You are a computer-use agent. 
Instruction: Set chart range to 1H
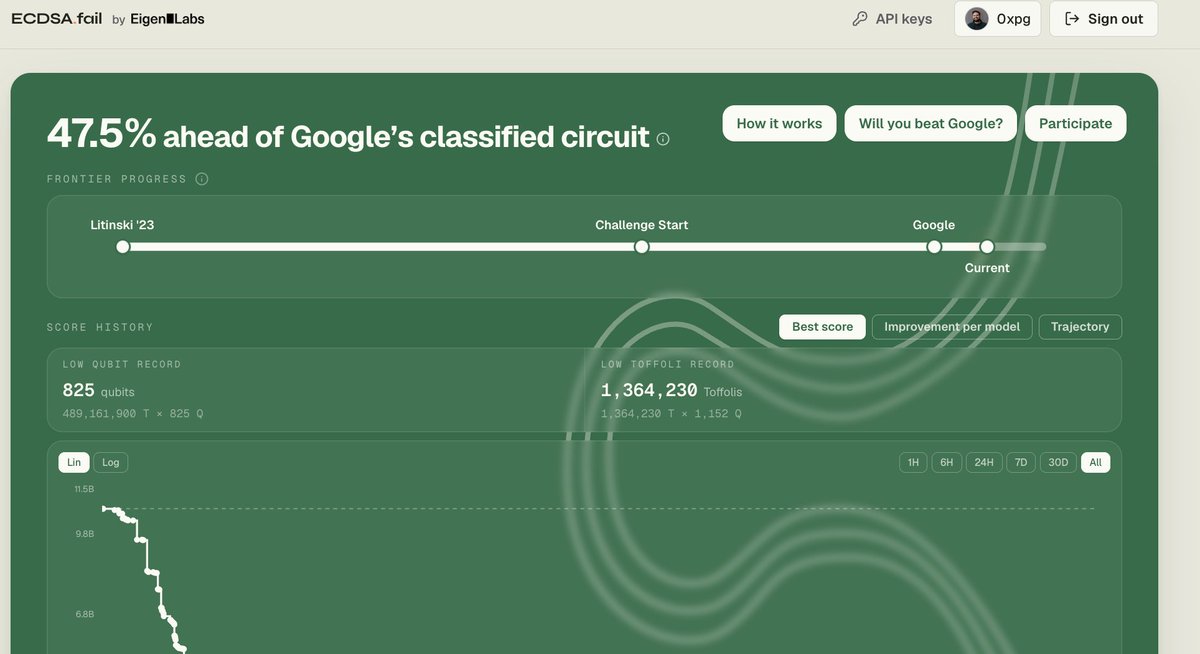(x=913, y=462)
